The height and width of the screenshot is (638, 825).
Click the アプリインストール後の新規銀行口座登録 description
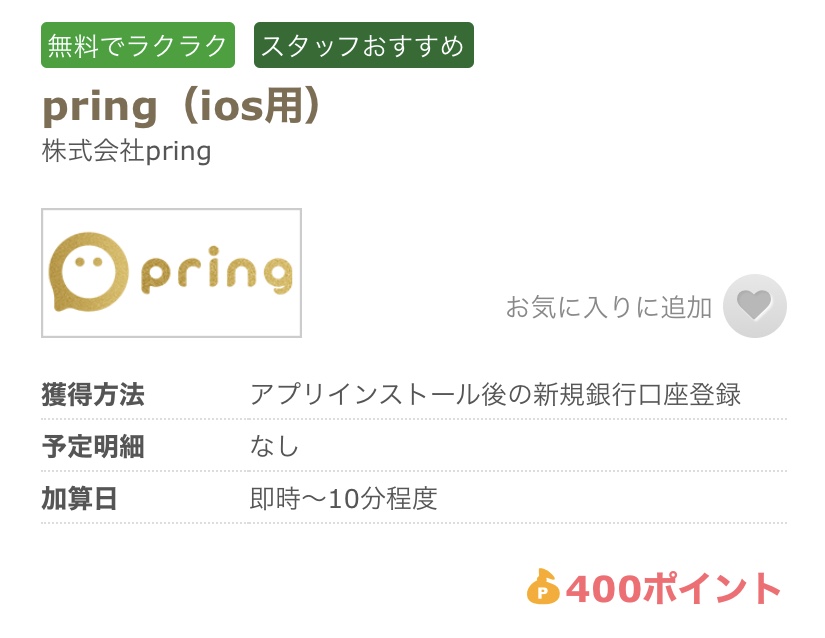click(x=495, y=394)
